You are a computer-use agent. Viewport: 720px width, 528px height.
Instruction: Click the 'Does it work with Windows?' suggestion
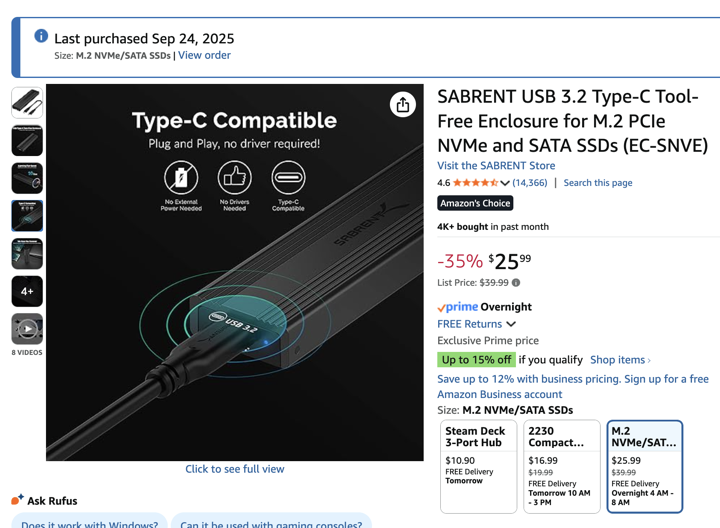89,523
